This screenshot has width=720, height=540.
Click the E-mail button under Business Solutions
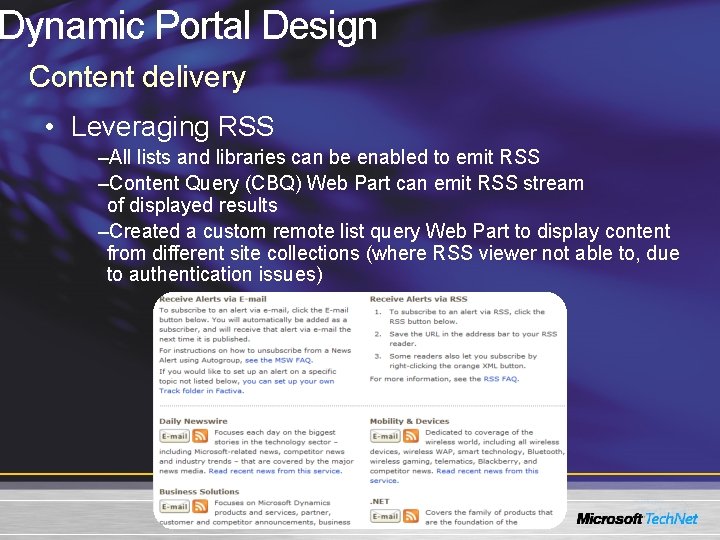click(x=174, y=506)
